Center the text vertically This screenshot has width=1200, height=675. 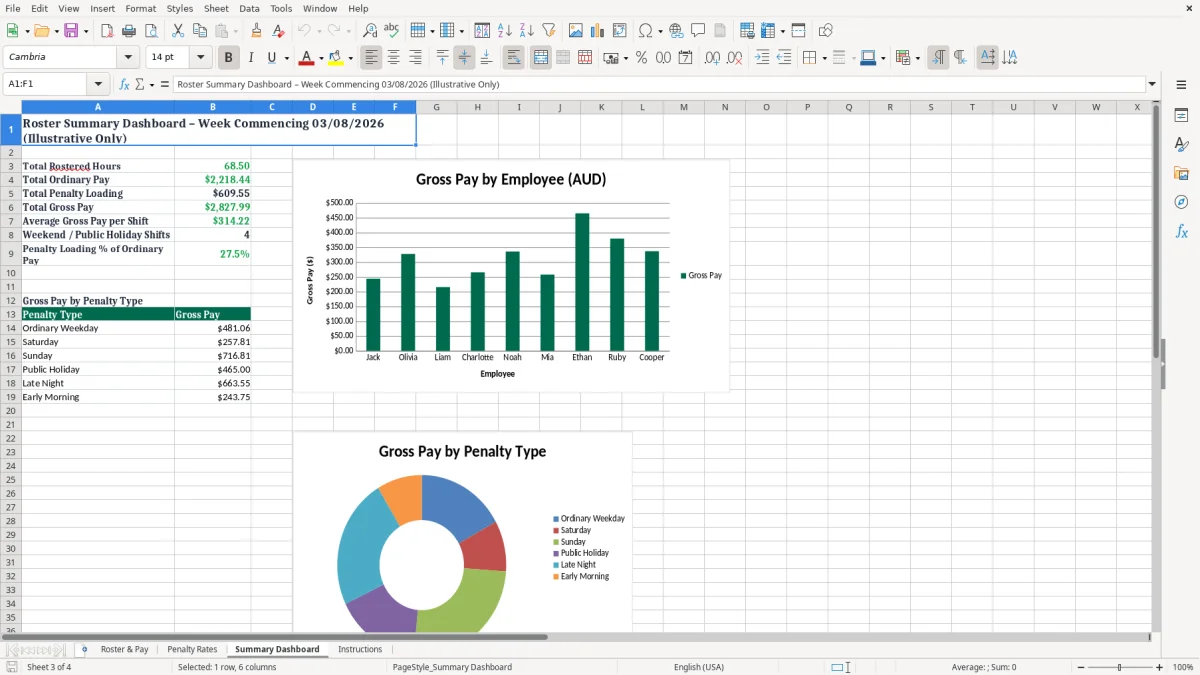click(464, 58)
